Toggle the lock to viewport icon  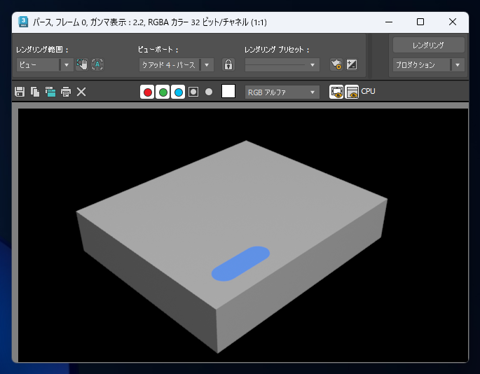228,64
